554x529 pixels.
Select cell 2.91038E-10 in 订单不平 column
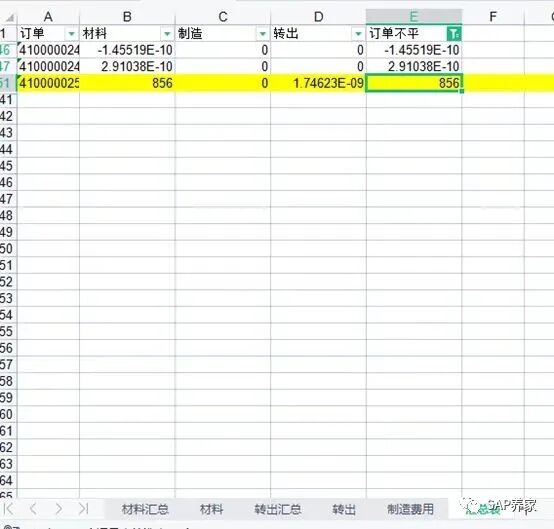tap(414, 66)
